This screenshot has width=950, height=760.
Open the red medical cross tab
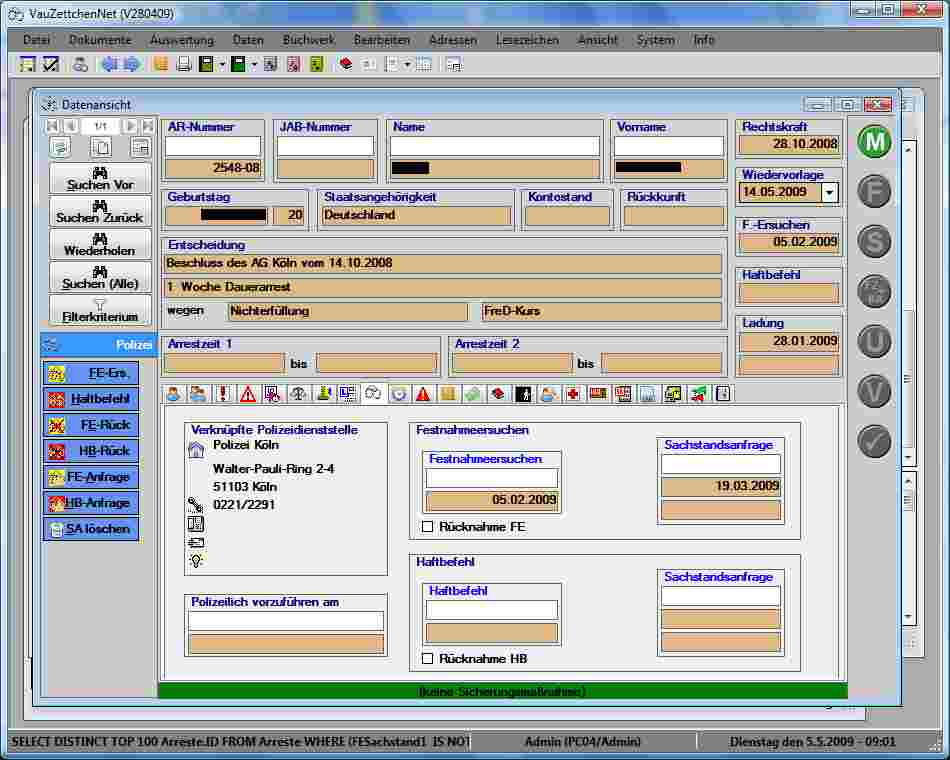point(573,394)
